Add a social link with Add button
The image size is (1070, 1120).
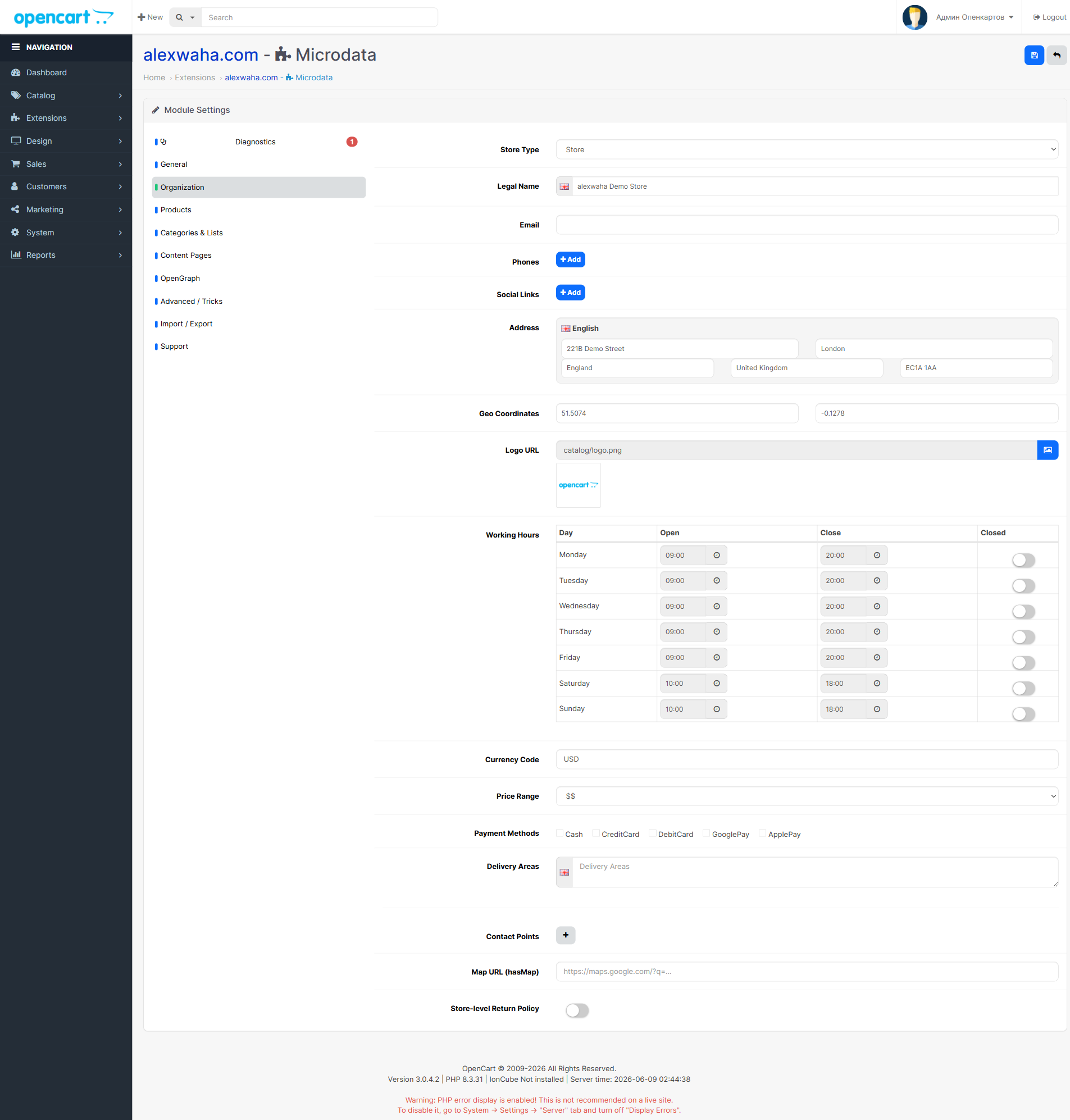570,293
